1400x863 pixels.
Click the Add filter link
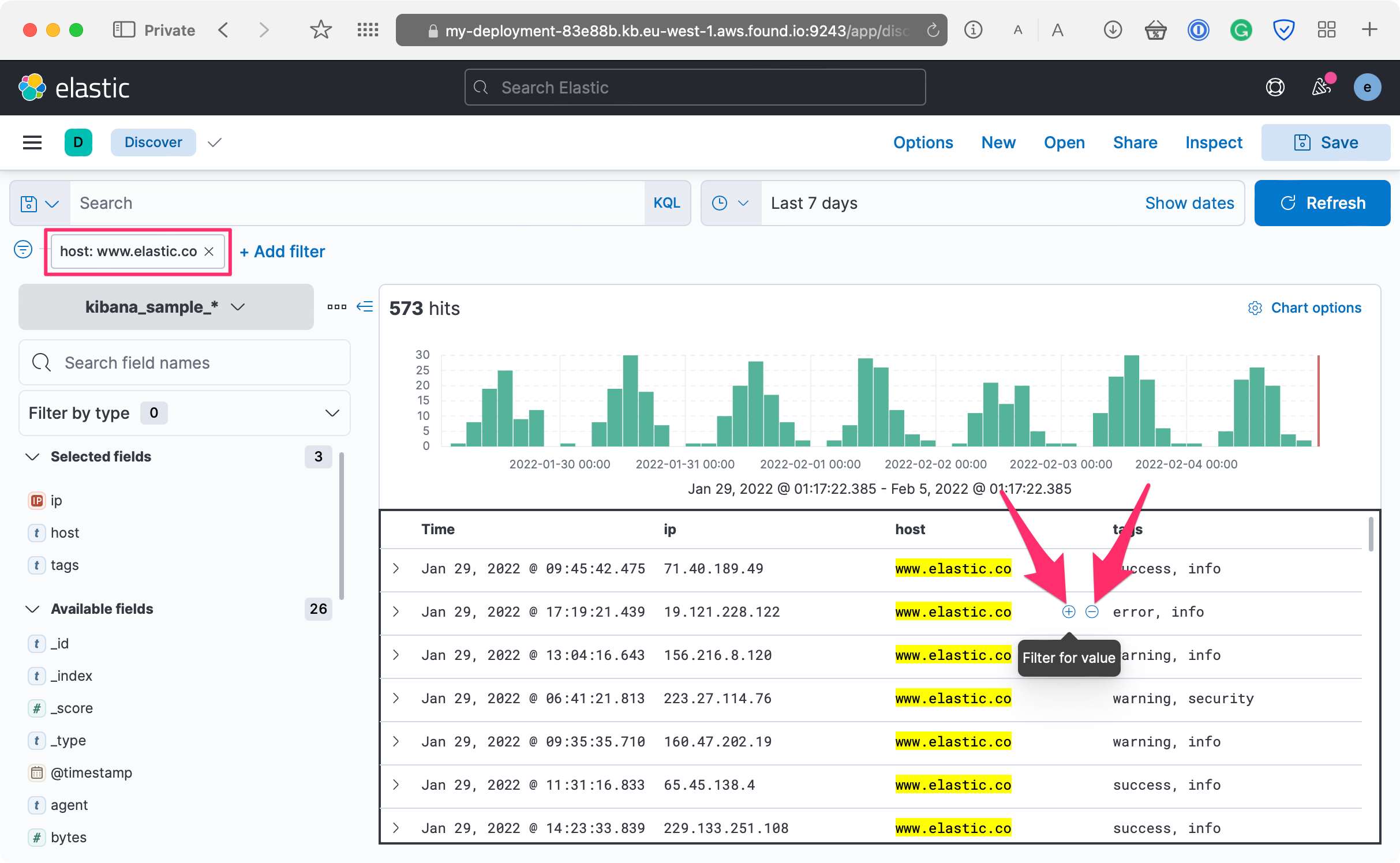coord(282,252)
